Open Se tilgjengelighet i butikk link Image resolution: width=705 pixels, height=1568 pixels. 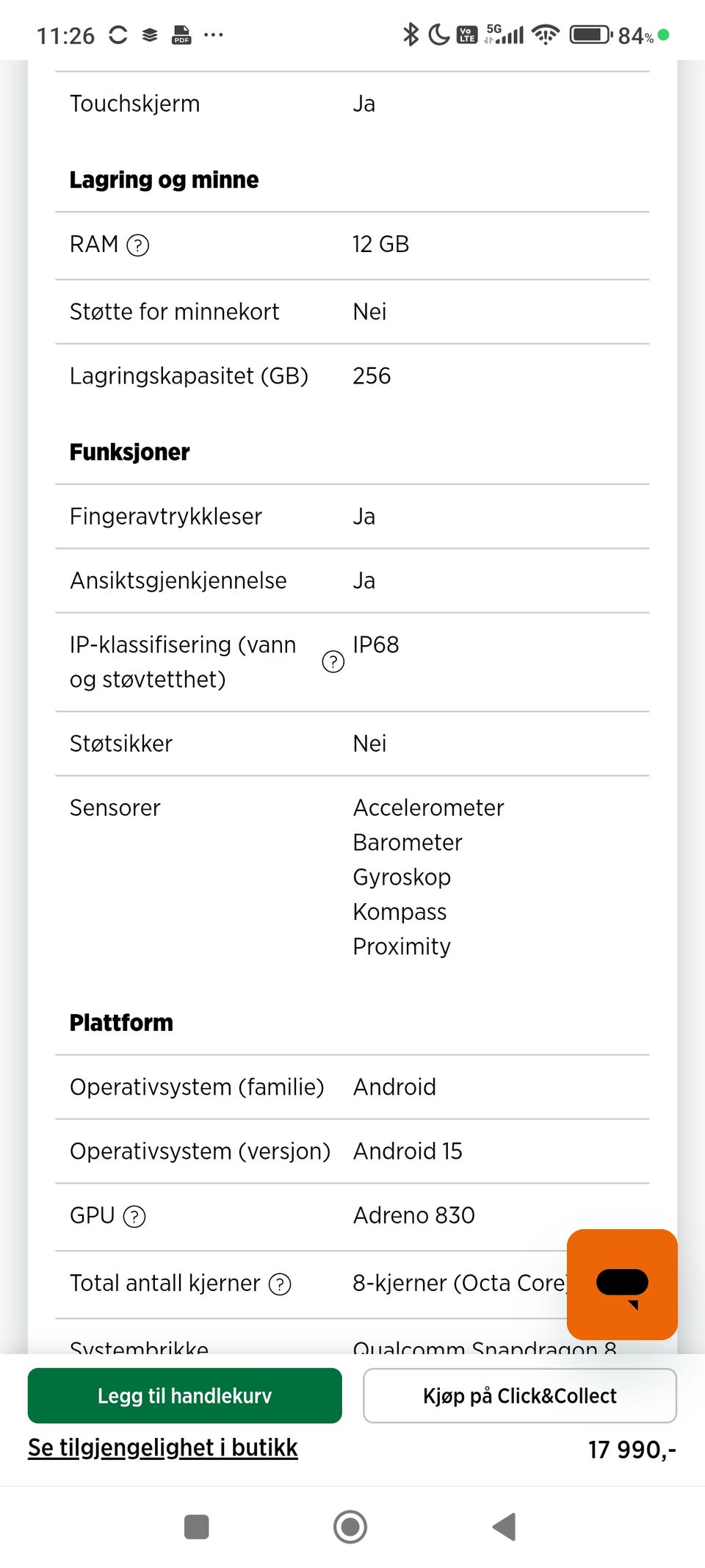(162, 1447)
